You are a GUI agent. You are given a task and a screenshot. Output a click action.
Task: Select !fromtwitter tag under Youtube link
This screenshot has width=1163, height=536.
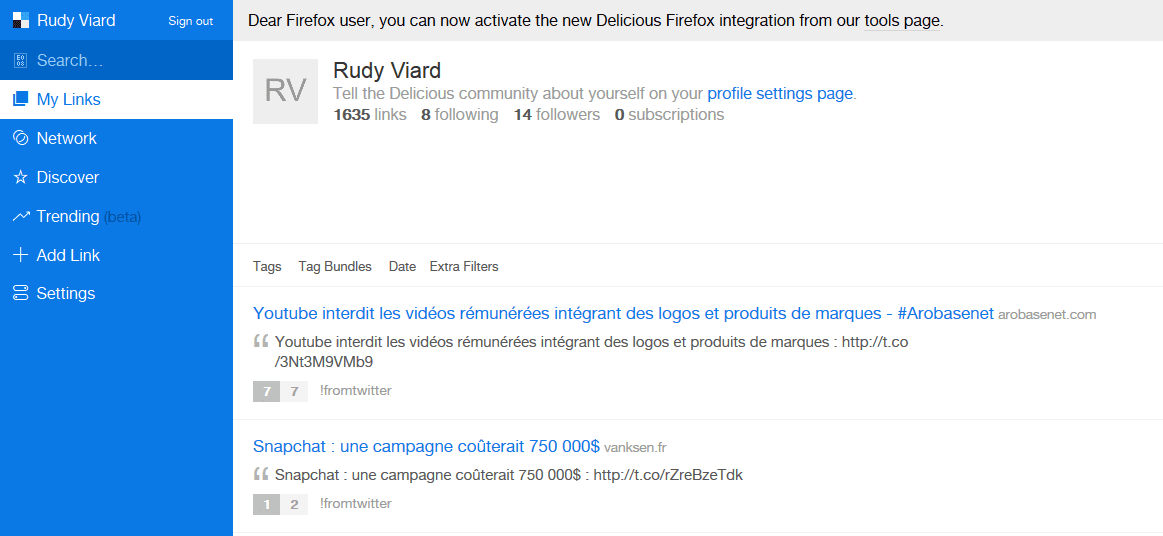point(356,391)
